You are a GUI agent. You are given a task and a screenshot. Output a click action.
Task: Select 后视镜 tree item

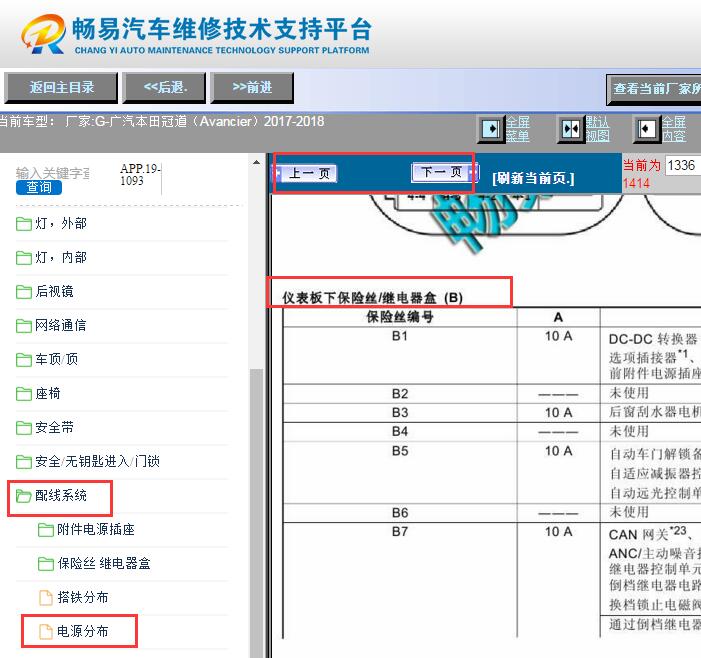click(55, 291)
